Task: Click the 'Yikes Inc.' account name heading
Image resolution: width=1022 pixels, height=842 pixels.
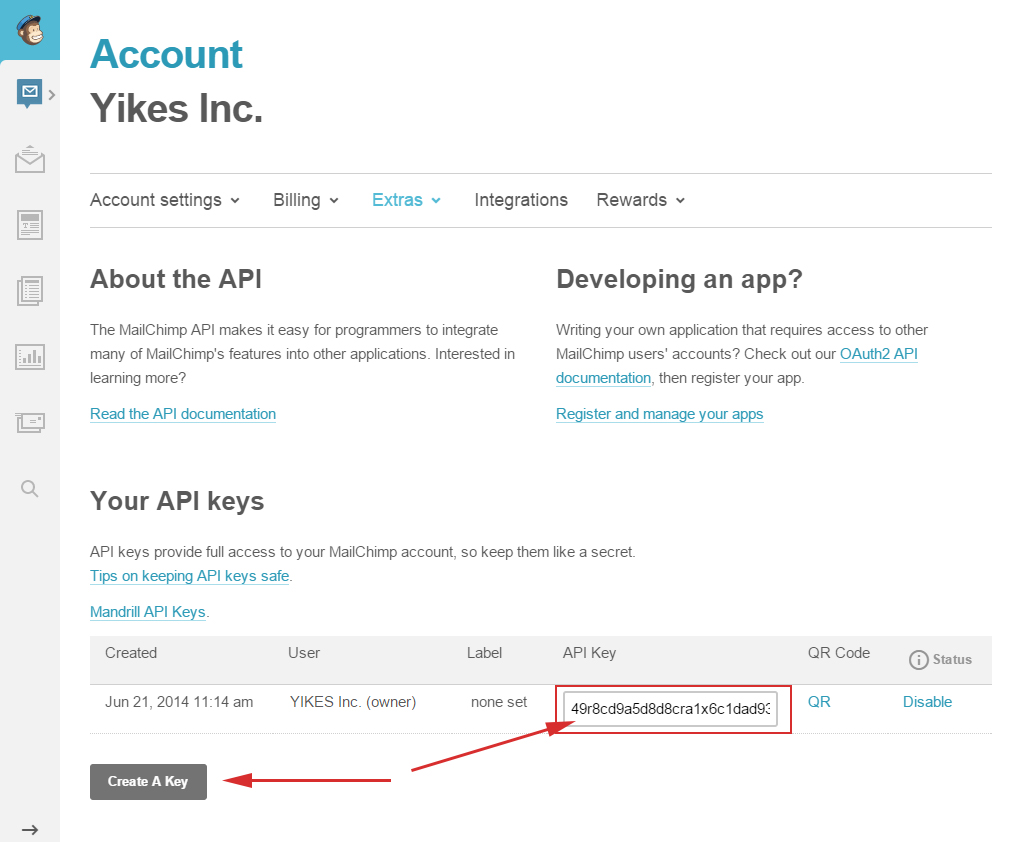Action: pos(177,108)
